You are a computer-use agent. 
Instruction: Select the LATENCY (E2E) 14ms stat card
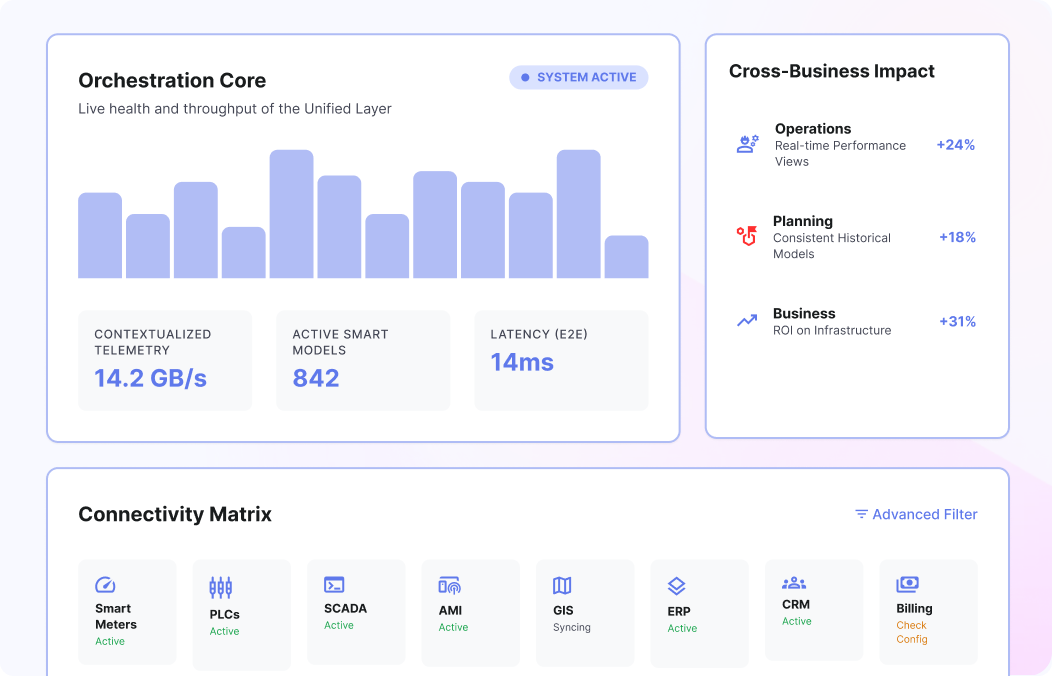pos(561,360)
